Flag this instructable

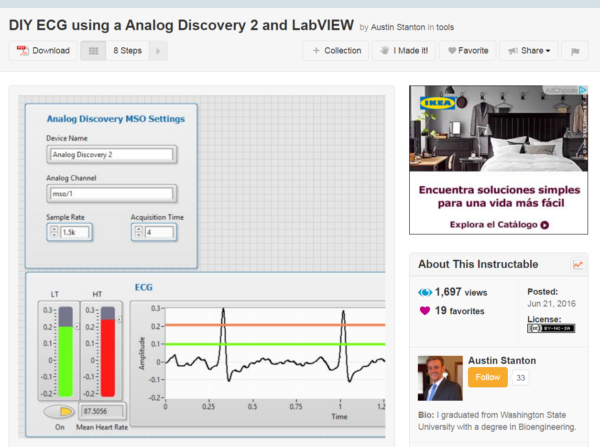point(574,51)
